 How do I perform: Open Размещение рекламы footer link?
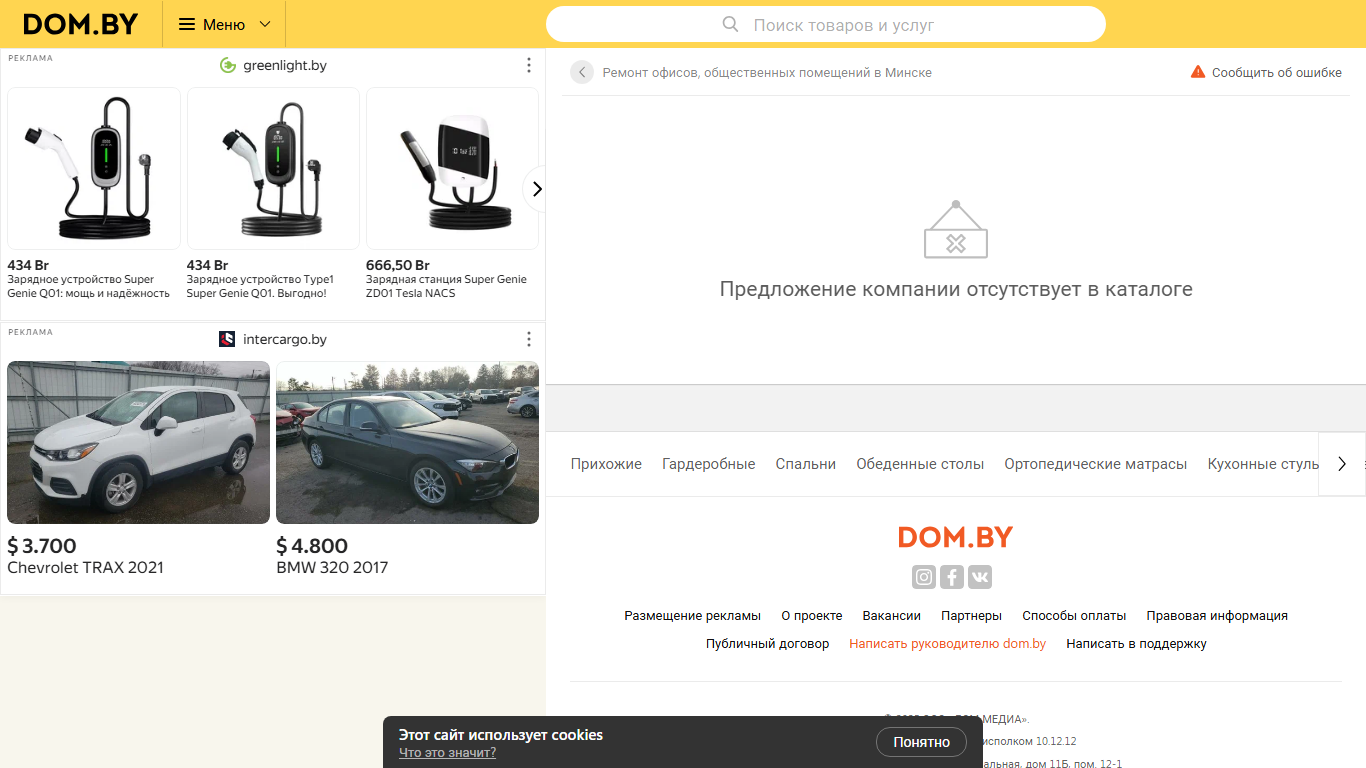(693, 616)
